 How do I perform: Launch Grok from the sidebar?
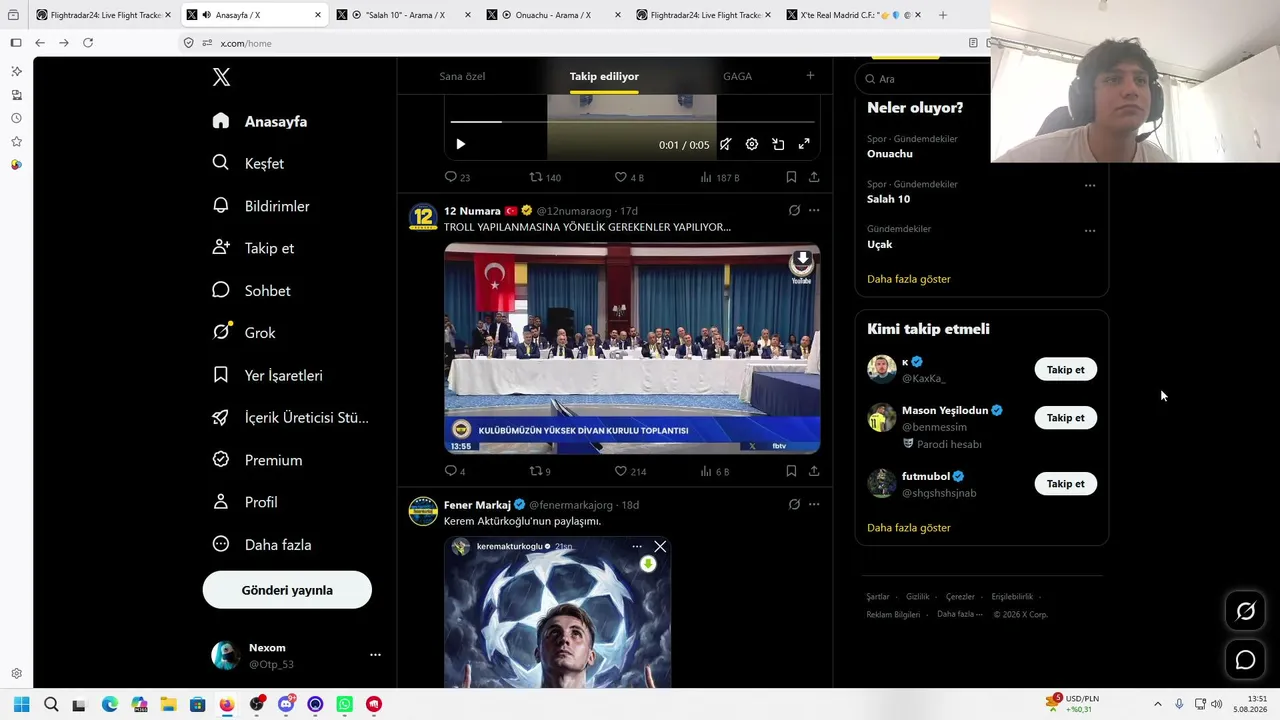245,332
